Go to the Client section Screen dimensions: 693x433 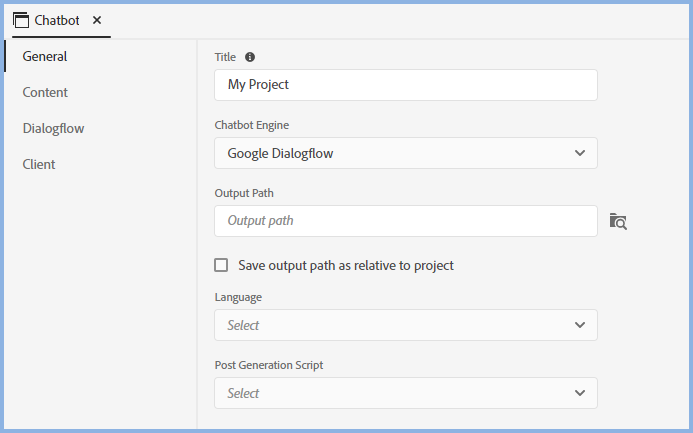click(x=39, y=164)
